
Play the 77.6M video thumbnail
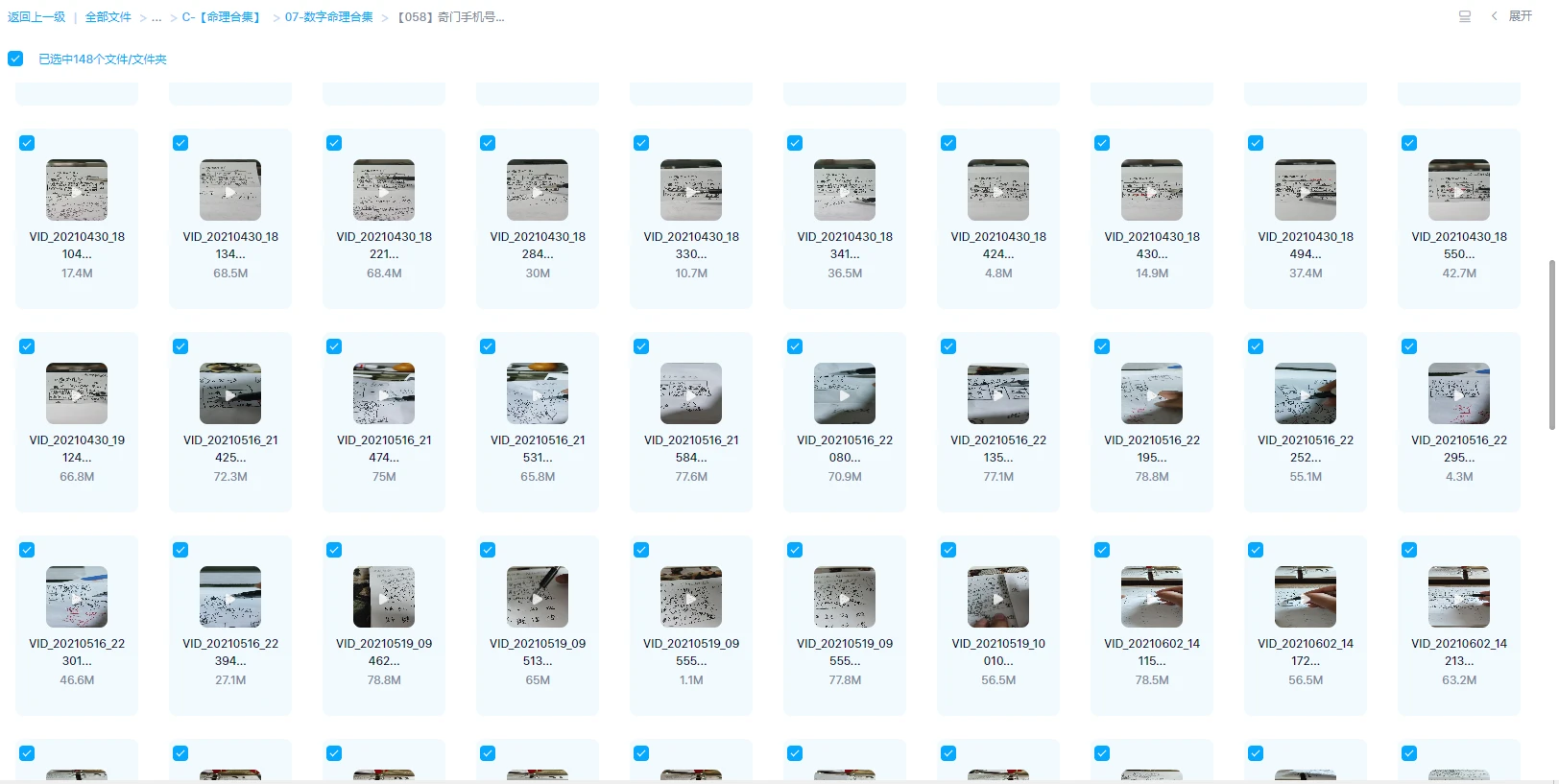click(691, 393)
